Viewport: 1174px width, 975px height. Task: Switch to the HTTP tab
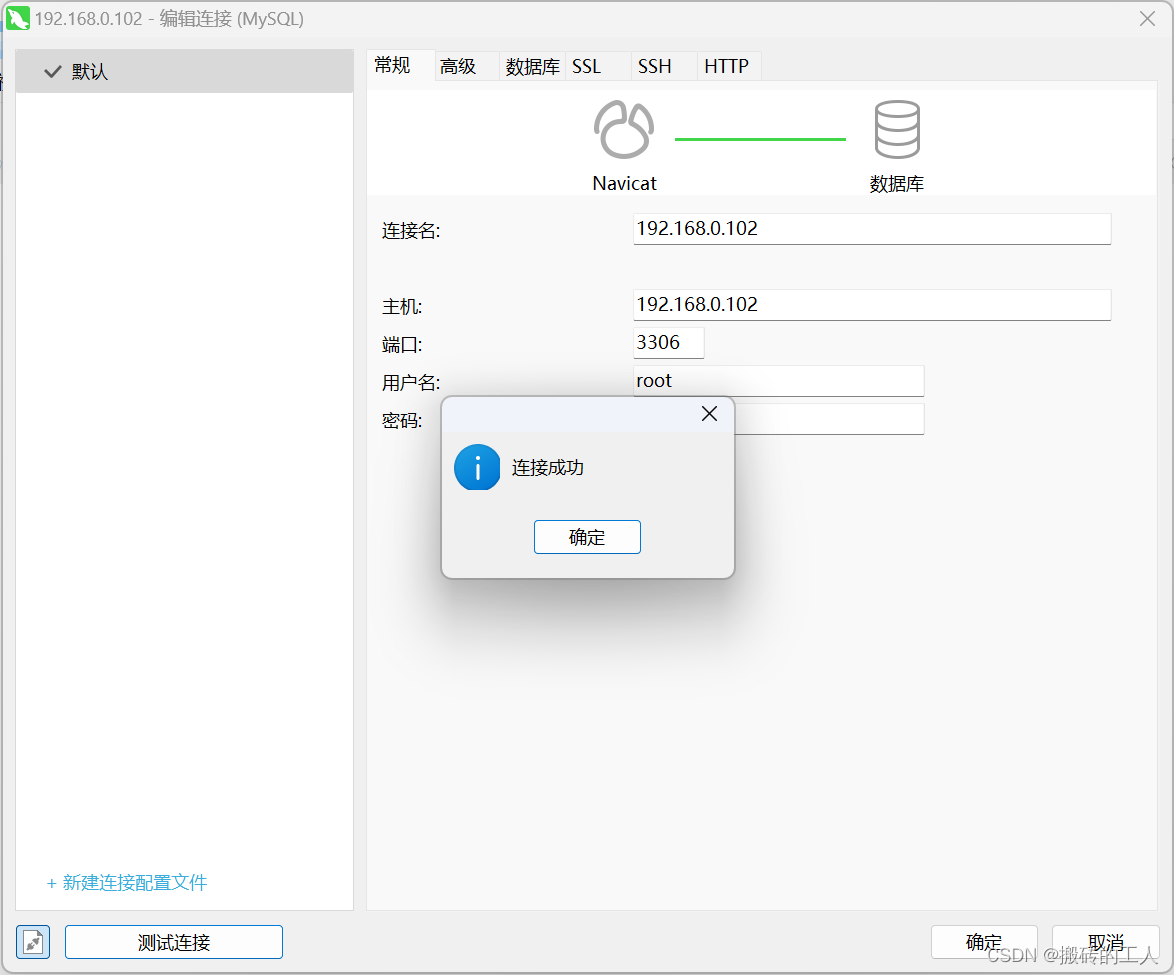(x=727, y=66)
